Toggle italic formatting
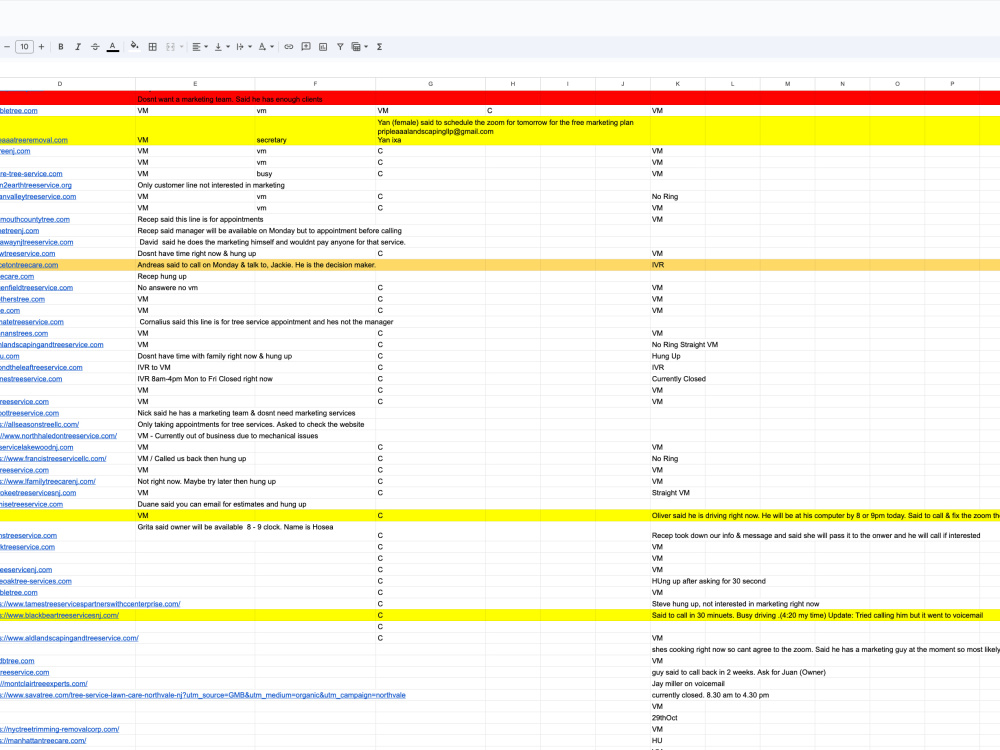1000x750 pixels. pyautogui.click(x=78, y=47)
